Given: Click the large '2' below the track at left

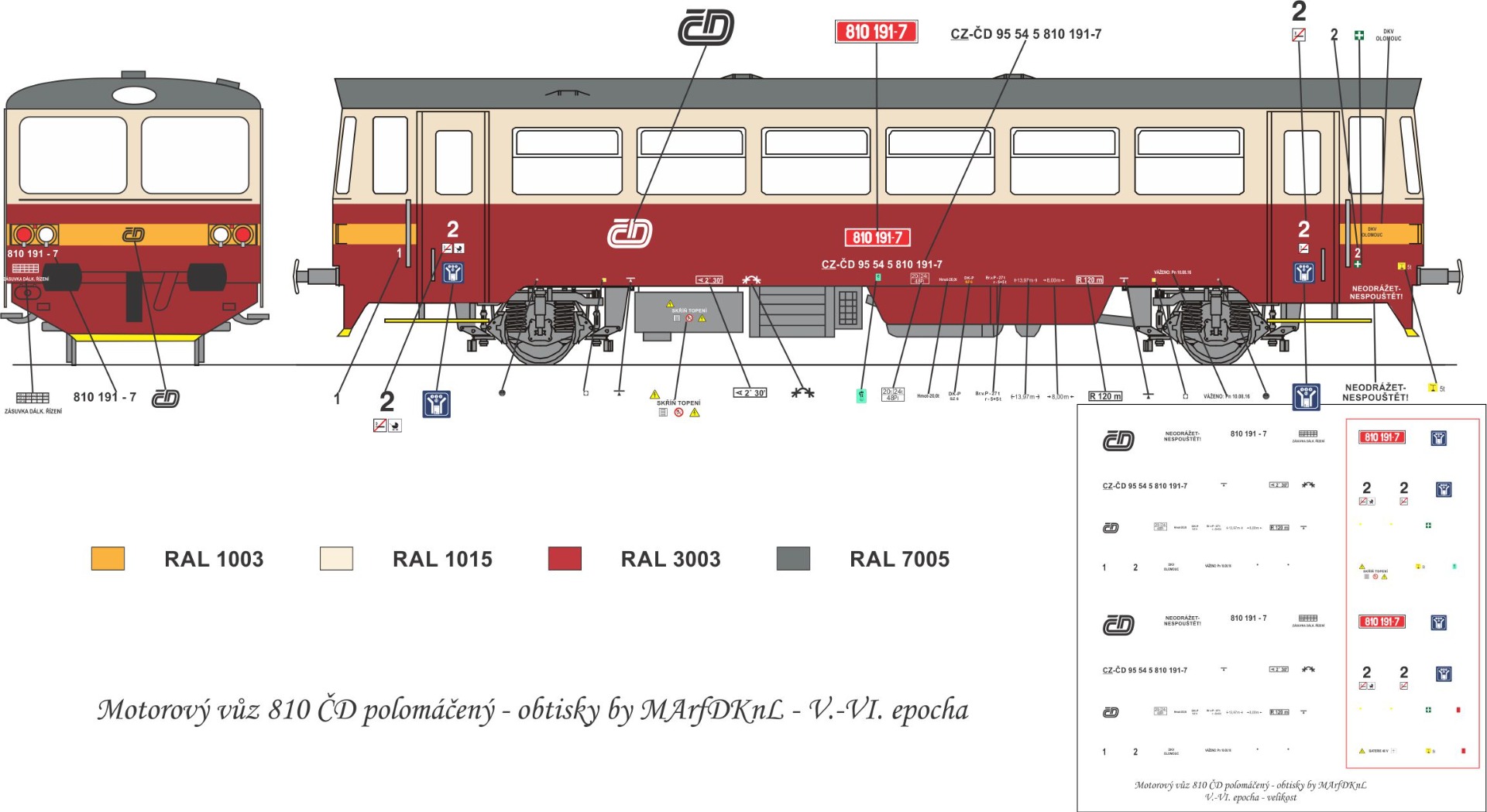Looking at the screenshot, I should point(387,401).
